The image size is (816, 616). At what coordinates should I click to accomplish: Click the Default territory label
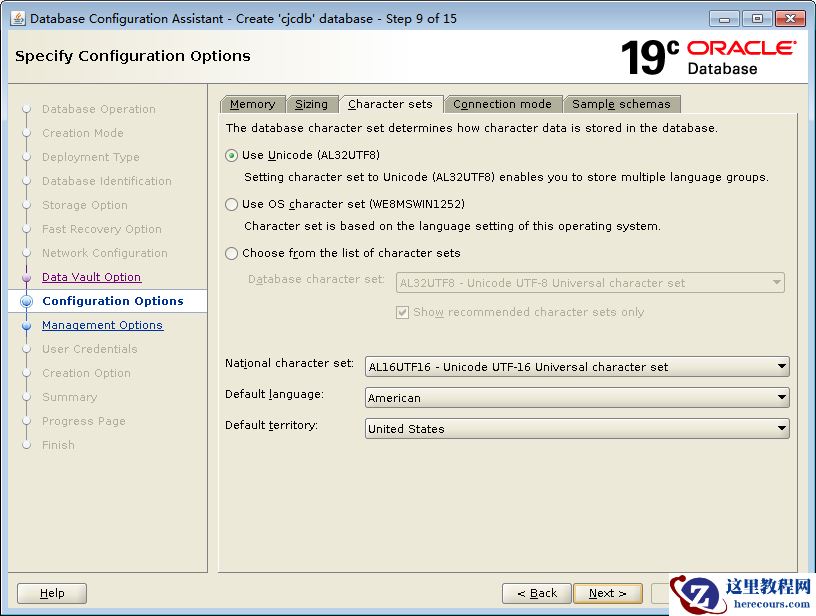271,425
